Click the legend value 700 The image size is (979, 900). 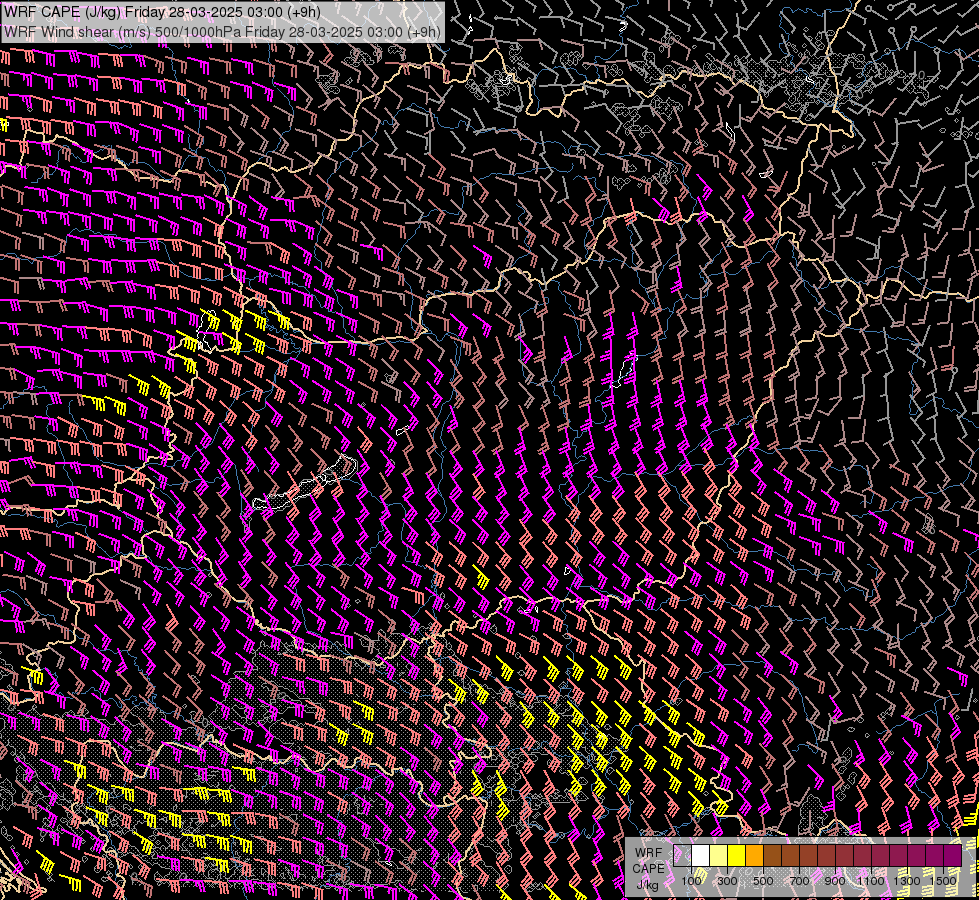[x=799, y=881]
